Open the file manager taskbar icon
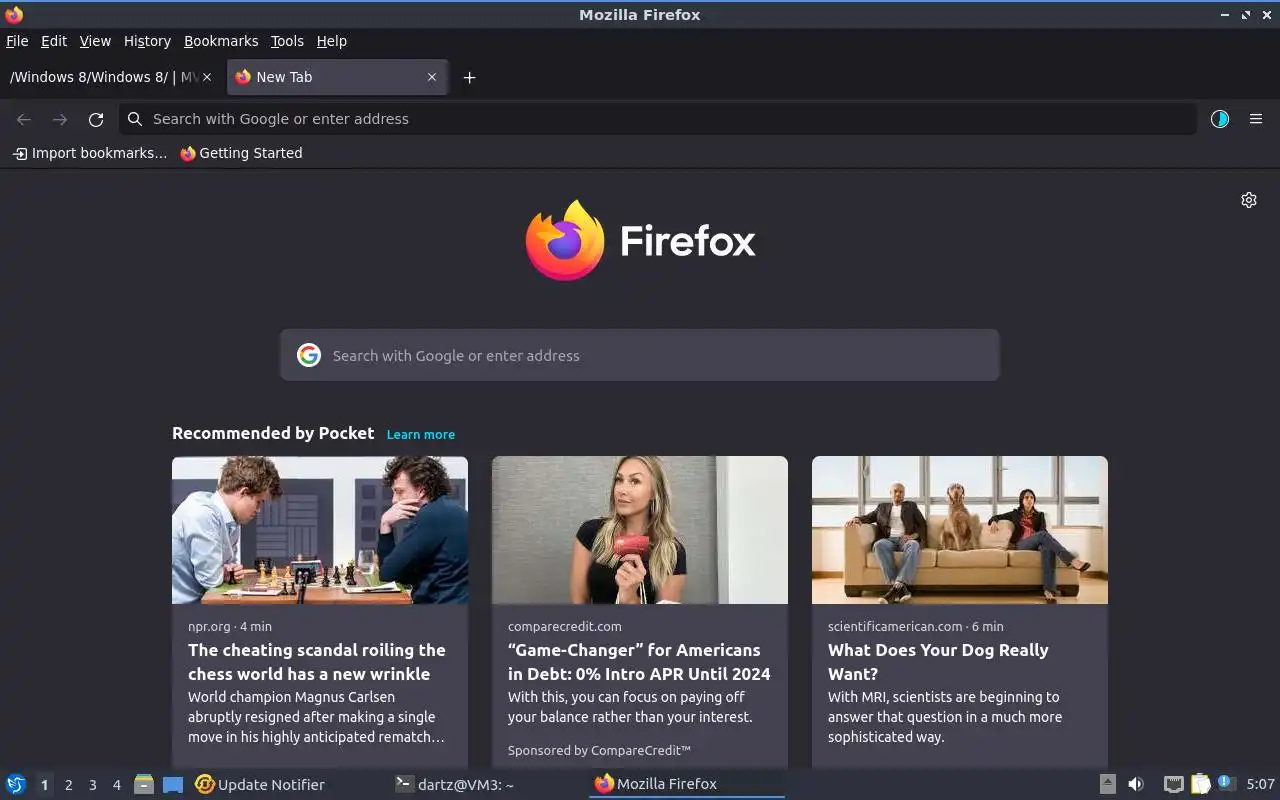The image size is (1280, 800). coord(143,784)
